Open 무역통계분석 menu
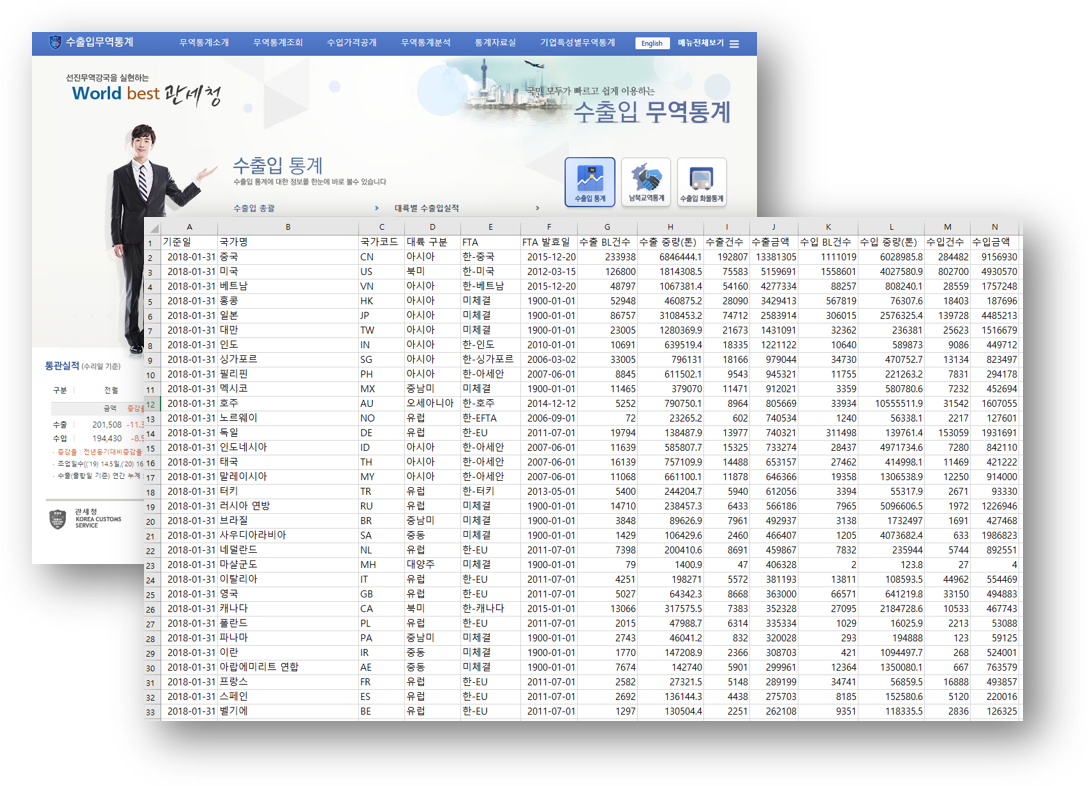This screenshot has width=1088, height=786. (425, 43)
